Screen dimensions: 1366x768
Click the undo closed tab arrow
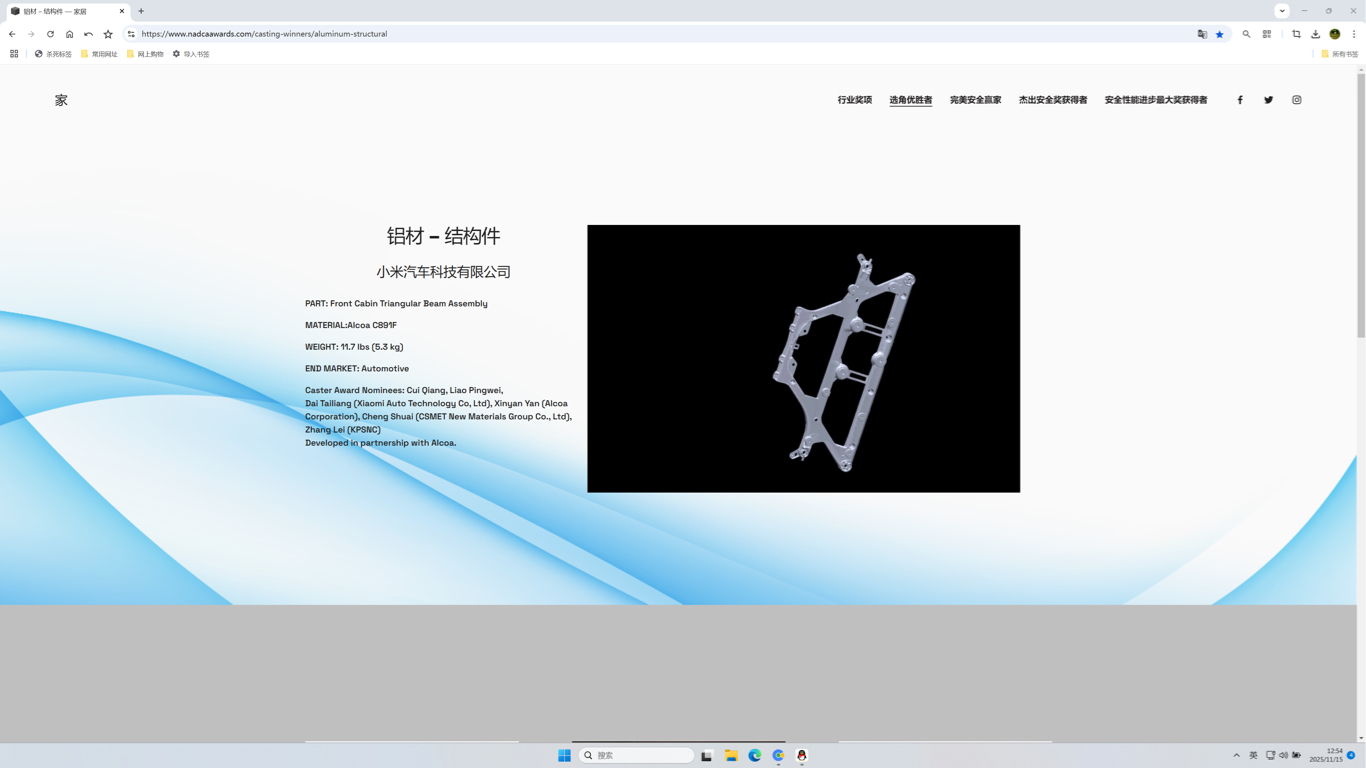pyautogui.click(x=88, y=34)
